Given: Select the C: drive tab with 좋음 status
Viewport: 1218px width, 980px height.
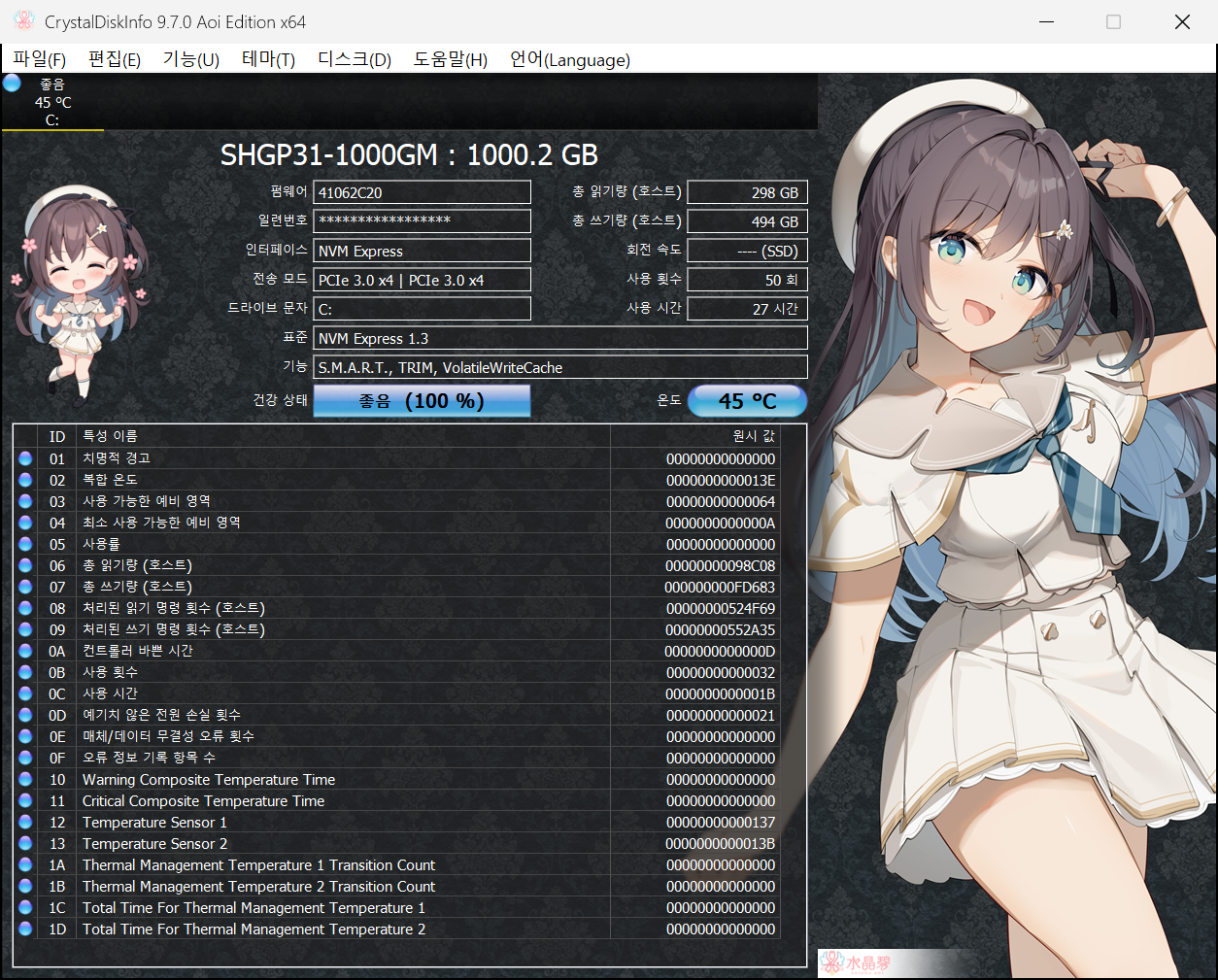Looking at the screenshot, I should pos(52,102).
